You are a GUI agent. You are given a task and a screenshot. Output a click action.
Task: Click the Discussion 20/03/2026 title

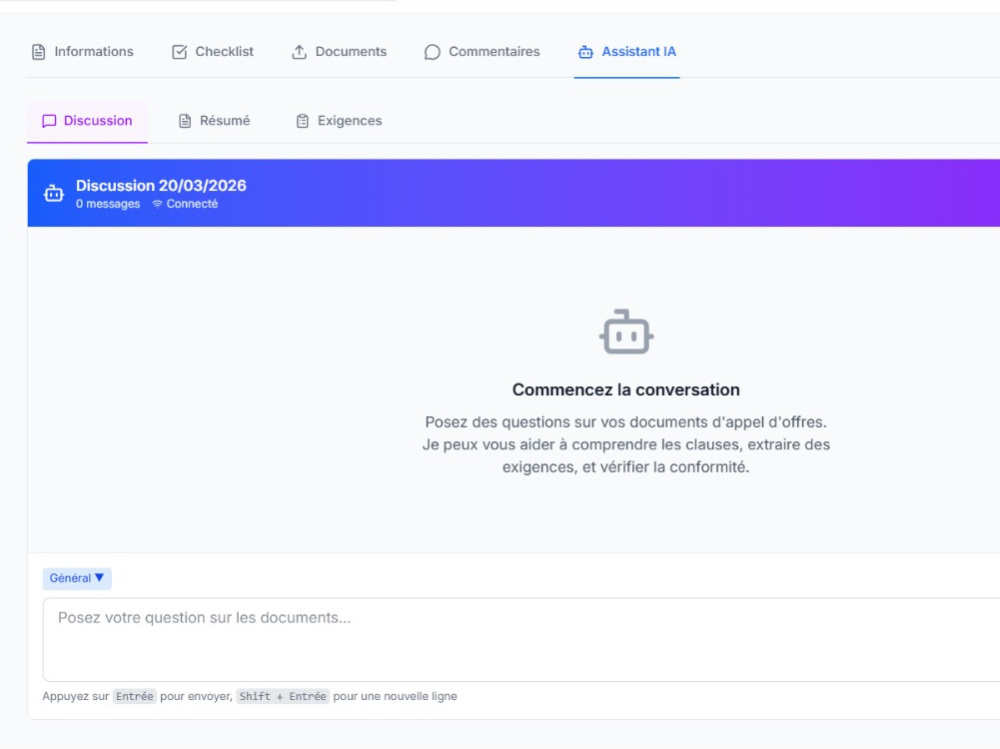(161, 186)
